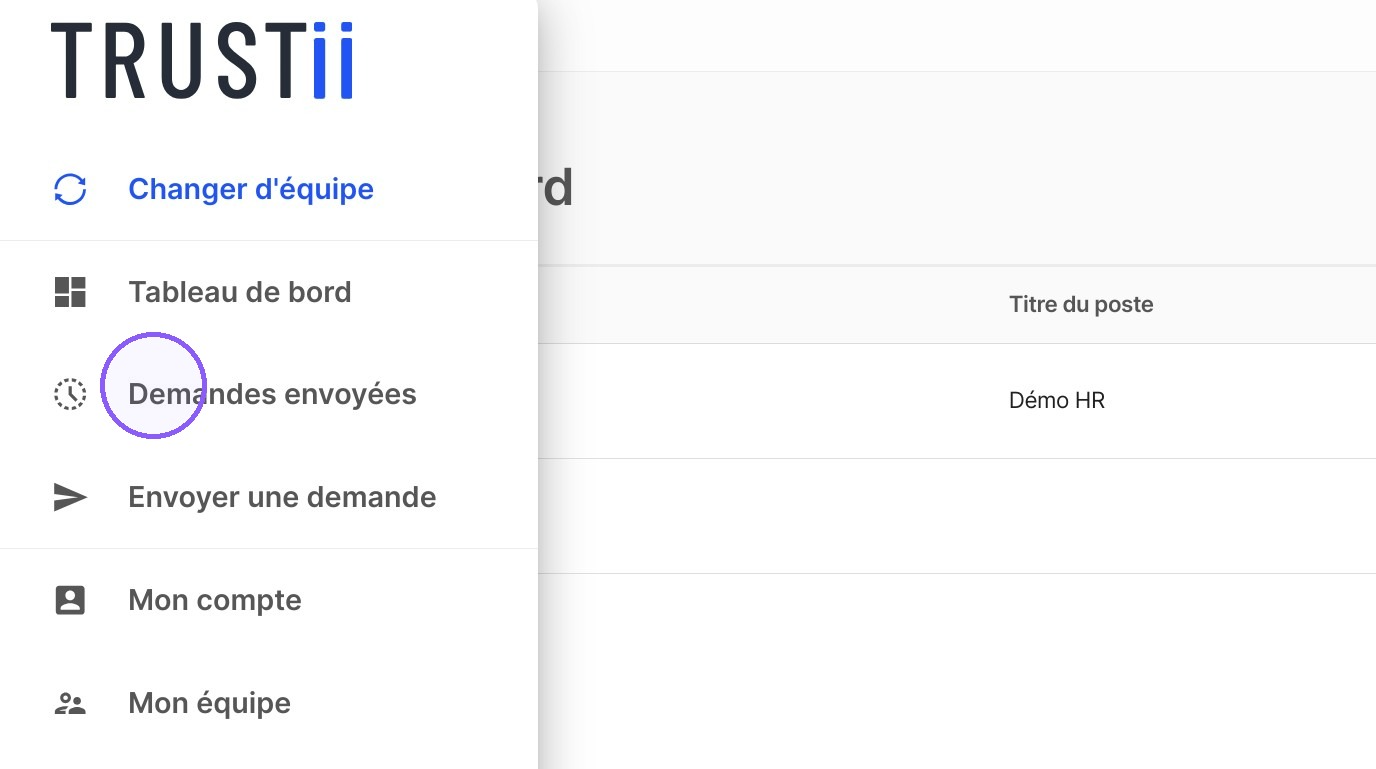Screen dimensions: 1376x769
Task: Click the empty row below Démo HR
Action: [957, 516]
